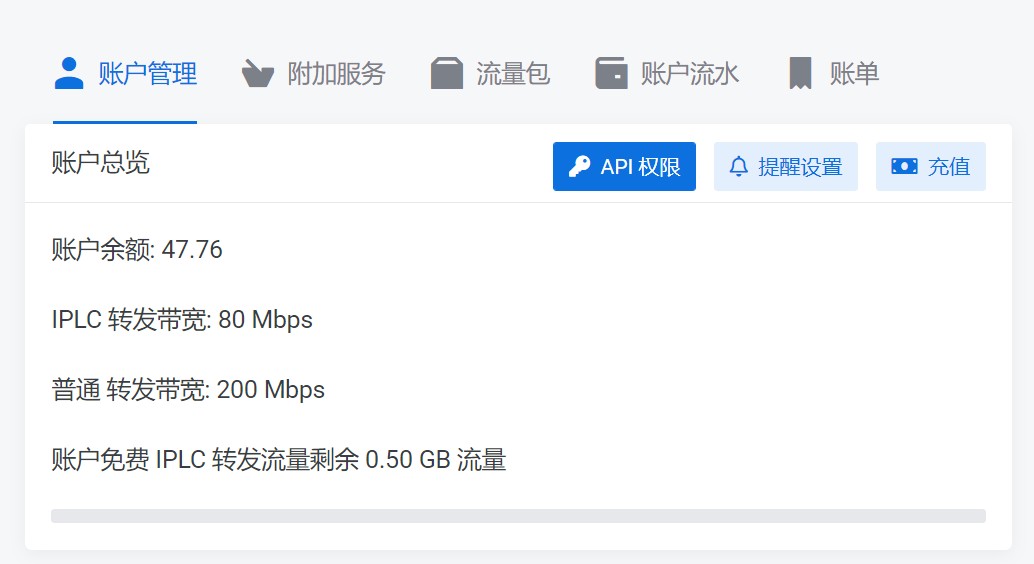Click the 账户余额 47.76 balance text
Image resolution: width=1034 pixels, height=564 pixels.
[137, 250]
